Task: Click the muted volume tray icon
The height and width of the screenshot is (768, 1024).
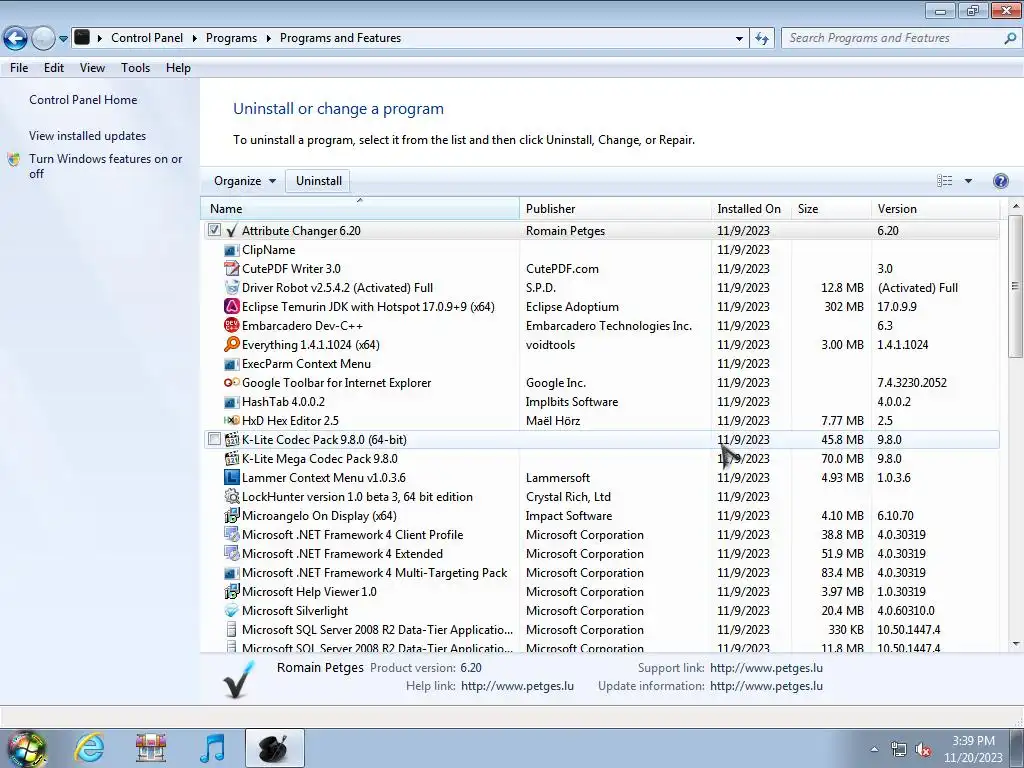Action: pyautogui.click(x=923, y=750)
